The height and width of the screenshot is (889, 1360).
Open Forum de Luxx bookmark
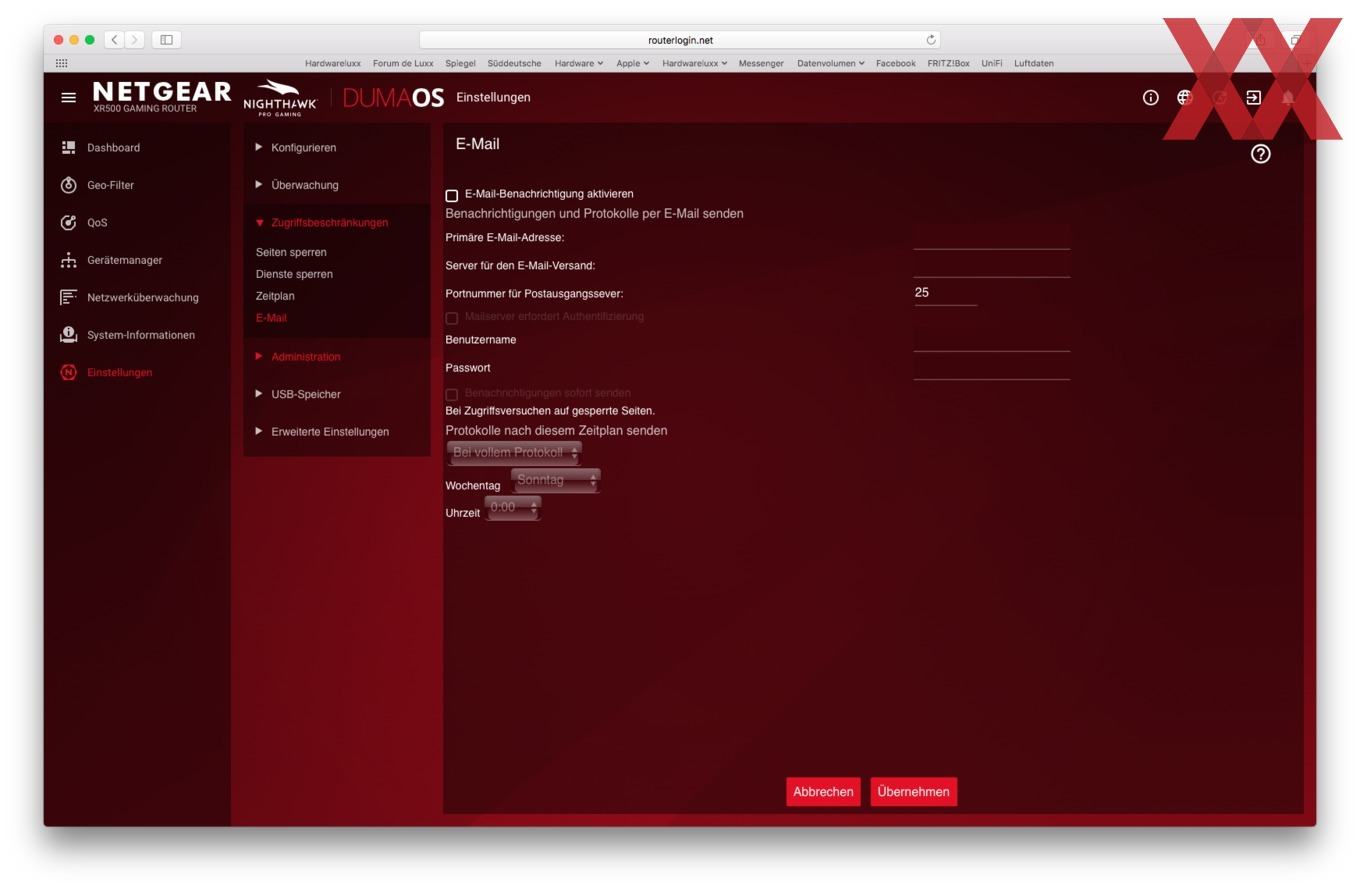coord(403,63)
